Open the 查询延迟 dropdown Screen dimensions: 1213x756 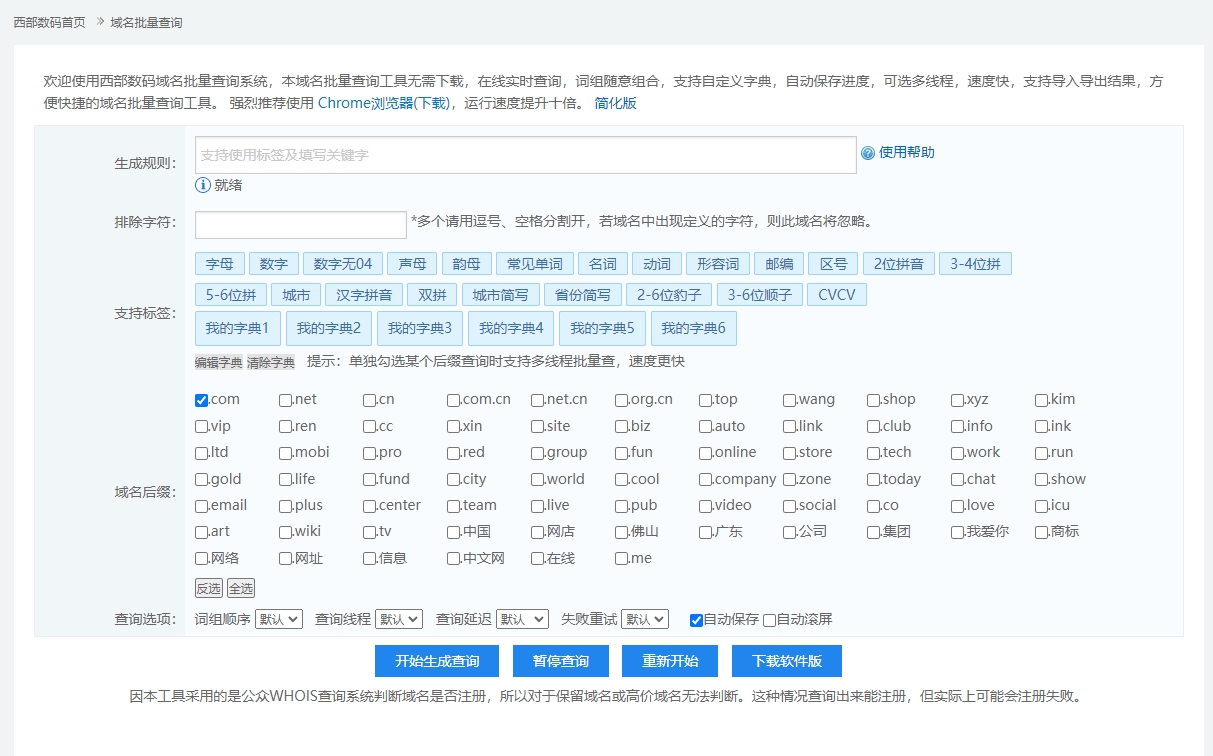coord(522,619)
